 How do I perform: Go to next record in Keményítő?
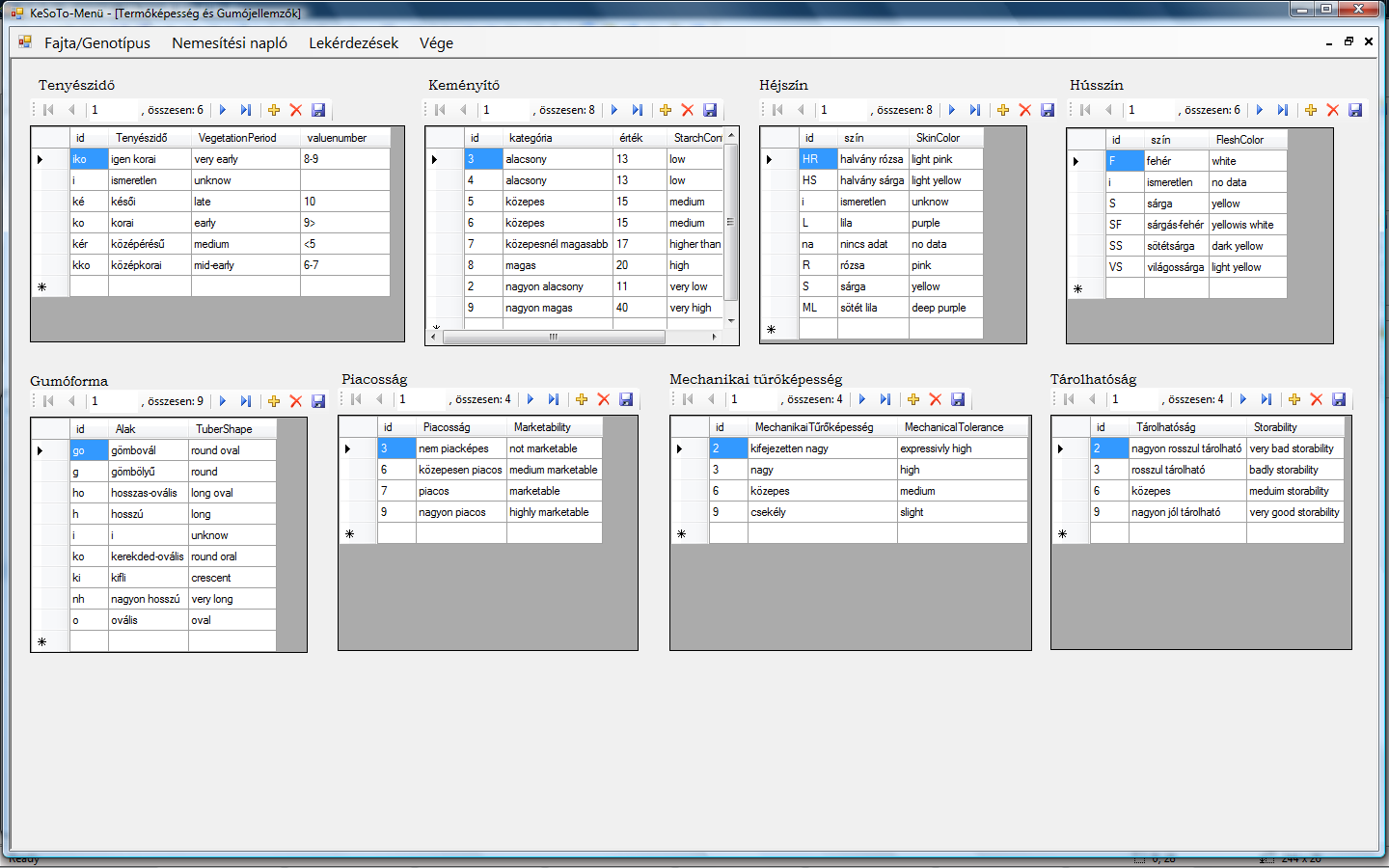(614, 110)
